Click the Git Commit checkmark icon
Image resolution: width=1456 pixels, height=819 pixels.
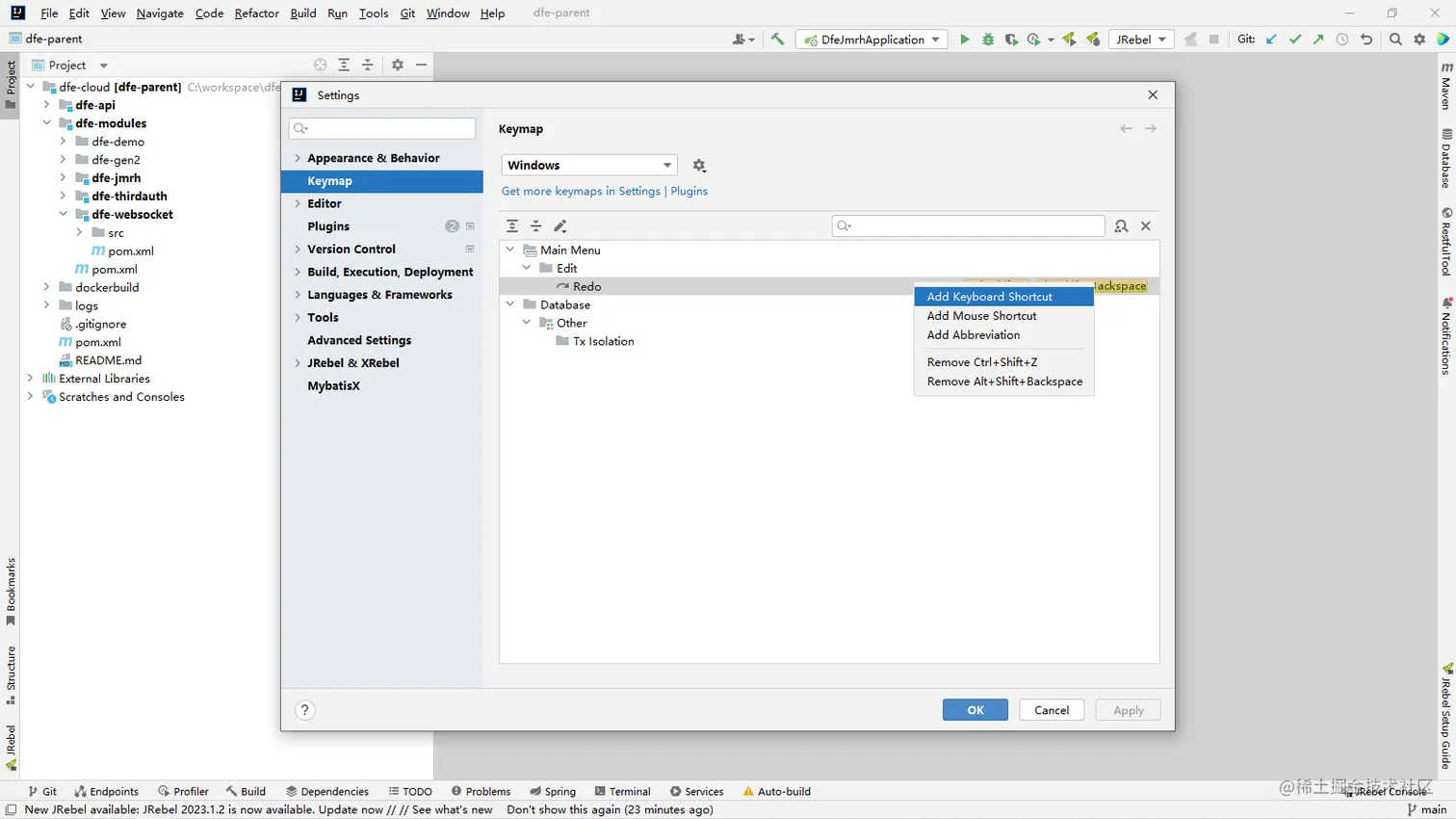point(1295,40)
